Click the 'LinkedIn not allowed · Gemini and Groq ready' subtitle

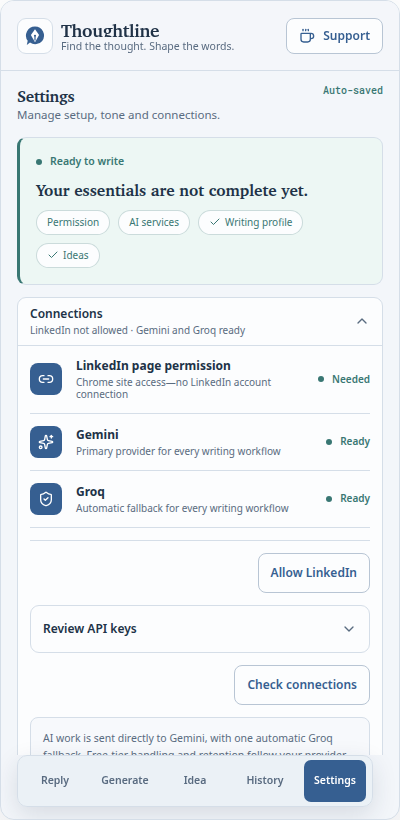click(138, 331)
